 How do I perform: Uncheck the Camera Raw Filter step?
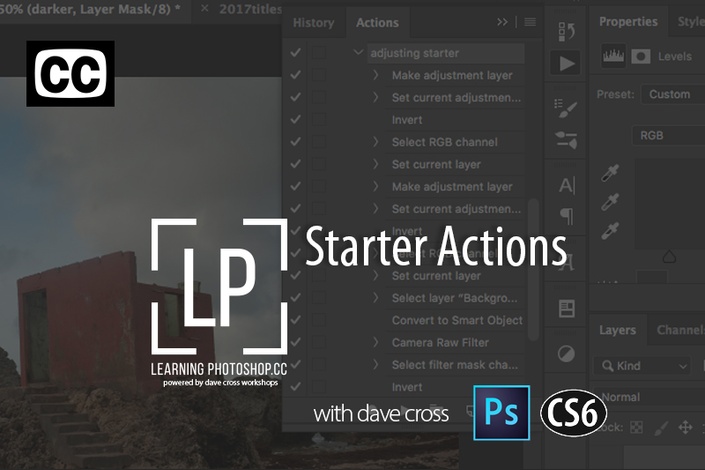click(295, 342)
